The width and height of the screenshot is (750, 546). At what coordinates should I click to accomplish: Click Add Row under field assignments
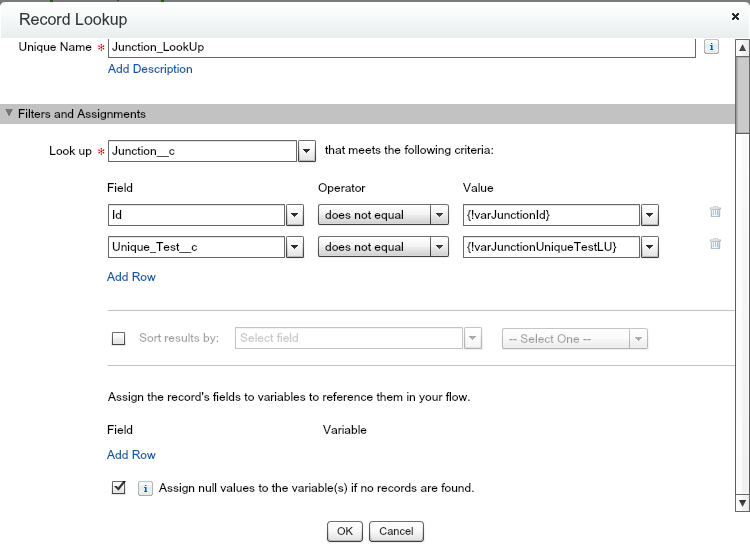click(131, 455)
